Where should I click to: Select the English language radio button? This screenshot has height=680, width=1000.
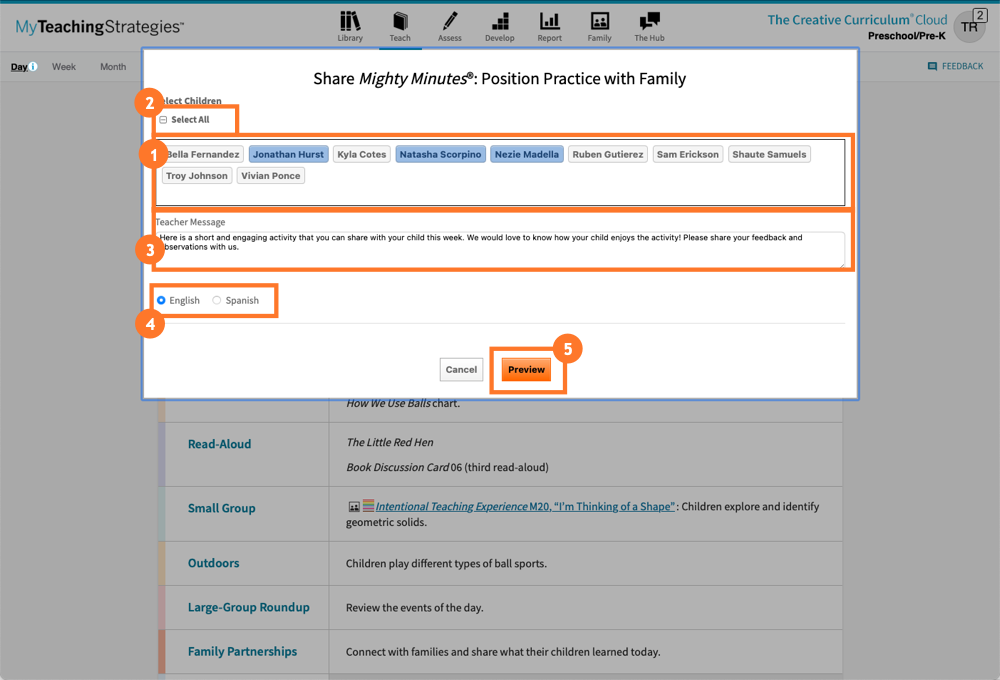point(161,300)
